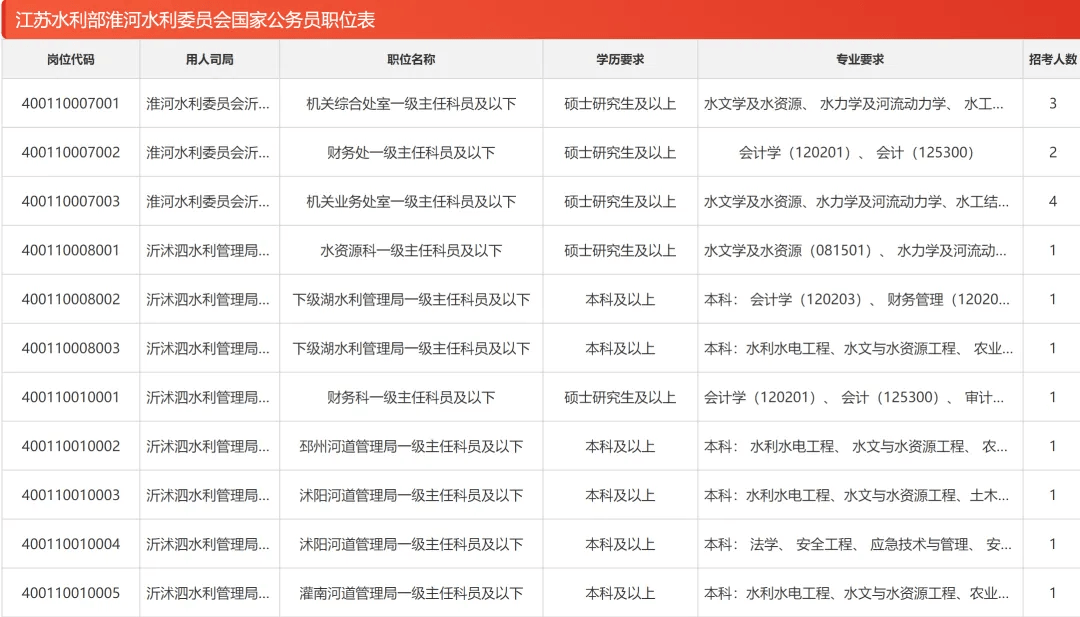Click the 学历要求 column header
Screen dimensions: 1080x617
620,59
